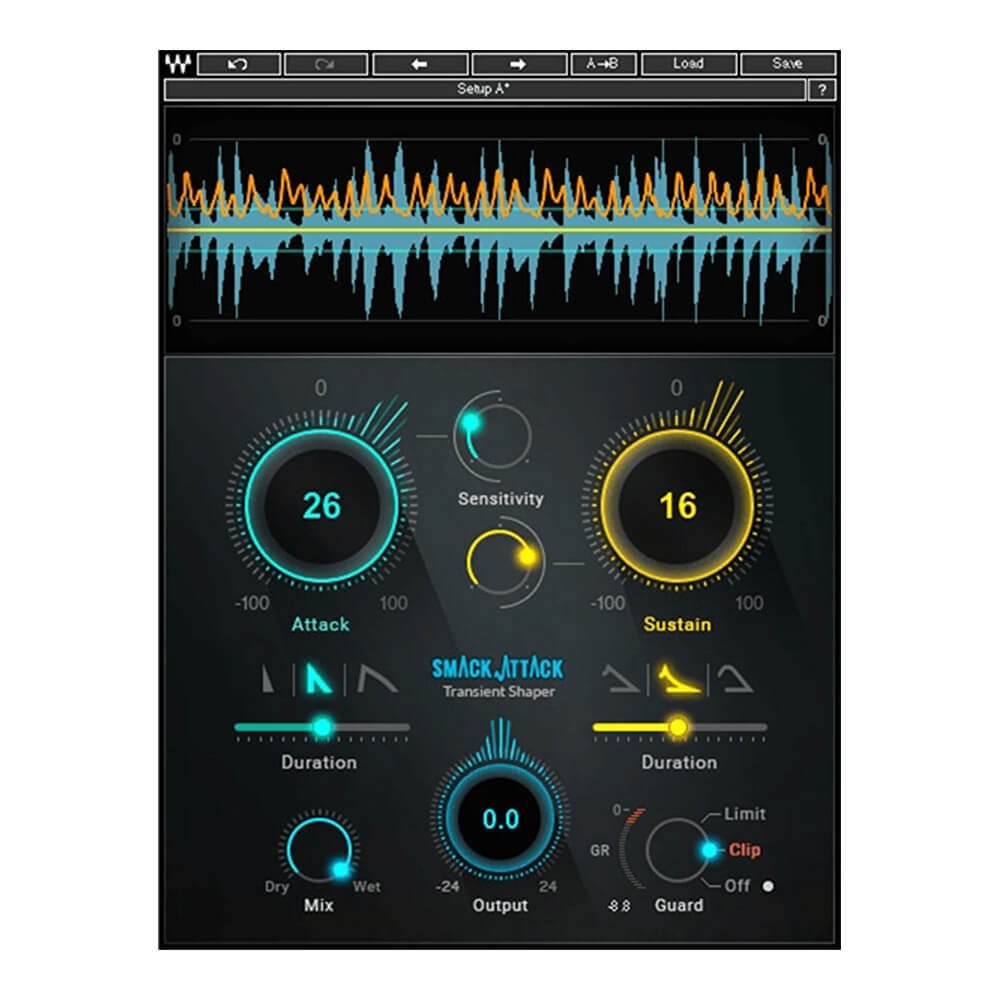Image resolution: width=1000 pixels, height=1000 pixels.
Task: Click the Attack knob showing 26
Action: [322, 506]
